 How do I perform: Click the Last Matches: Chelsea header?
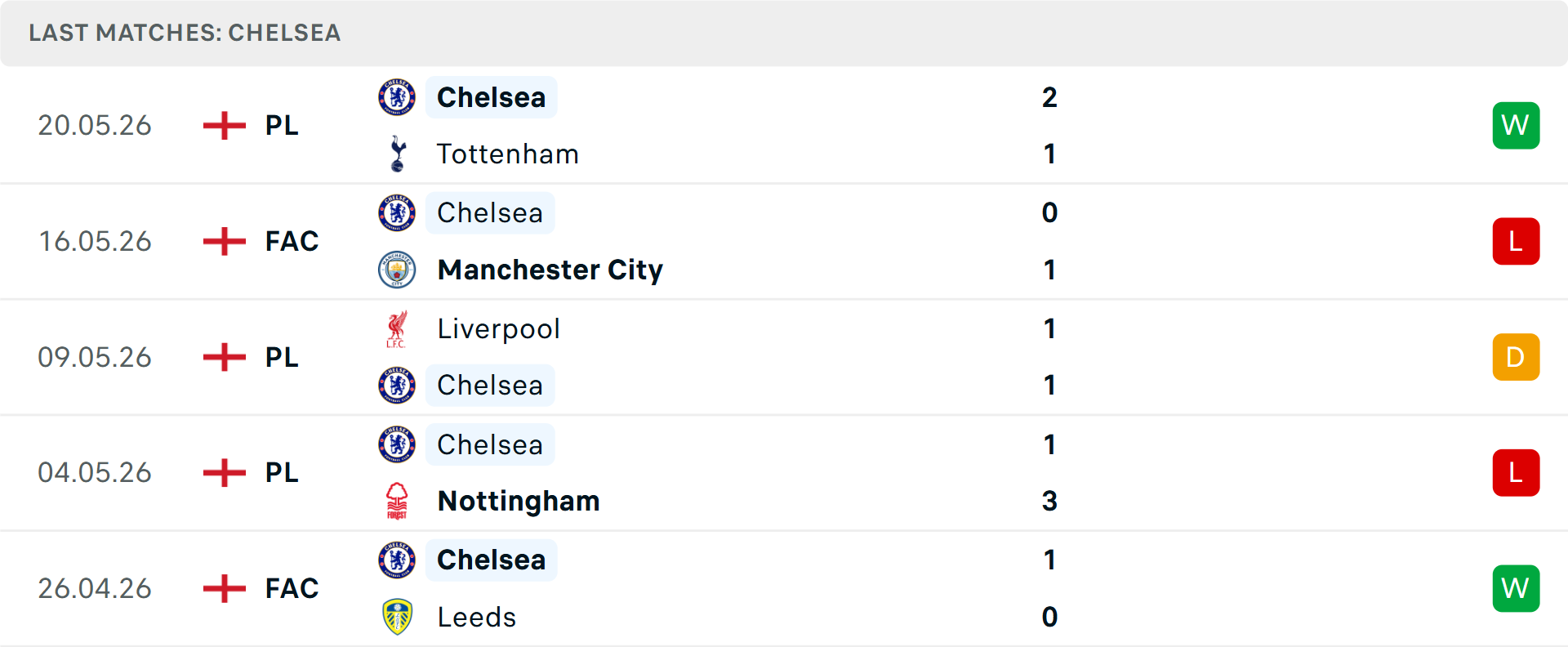click(185, 33)
